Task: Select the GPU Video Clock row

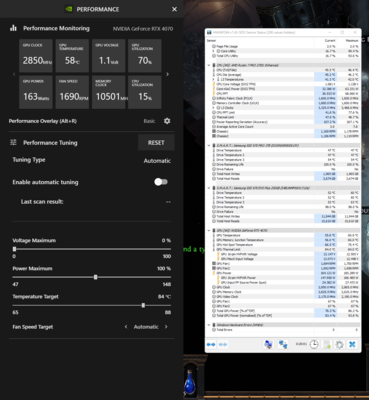Action: [x=283, y=296]
